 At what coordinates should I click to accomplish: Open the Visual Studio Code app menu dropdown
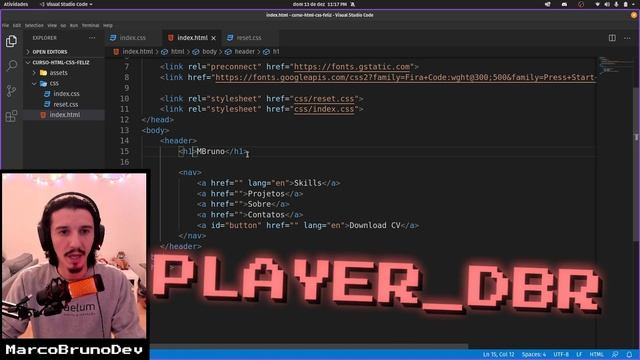coord(65,4)
